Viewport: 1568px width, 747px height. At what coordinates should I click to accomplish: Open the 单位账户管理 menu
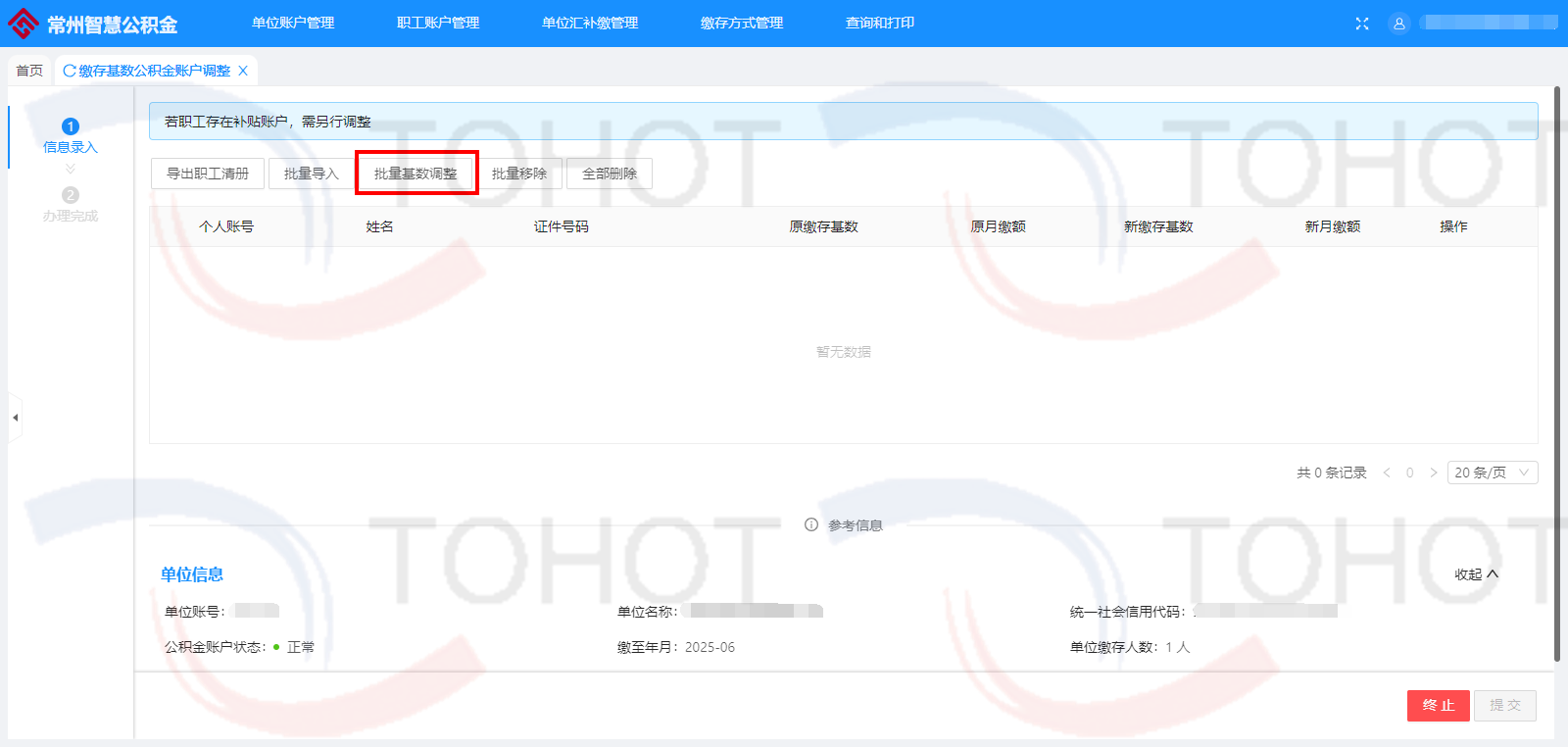coord(293,24)
